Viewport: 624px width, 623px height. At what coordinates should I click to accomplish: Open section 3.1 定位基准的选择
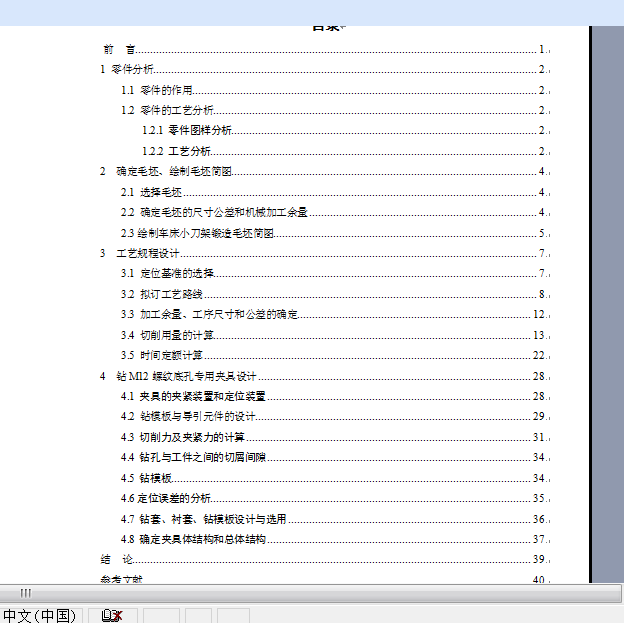point(335,273)
